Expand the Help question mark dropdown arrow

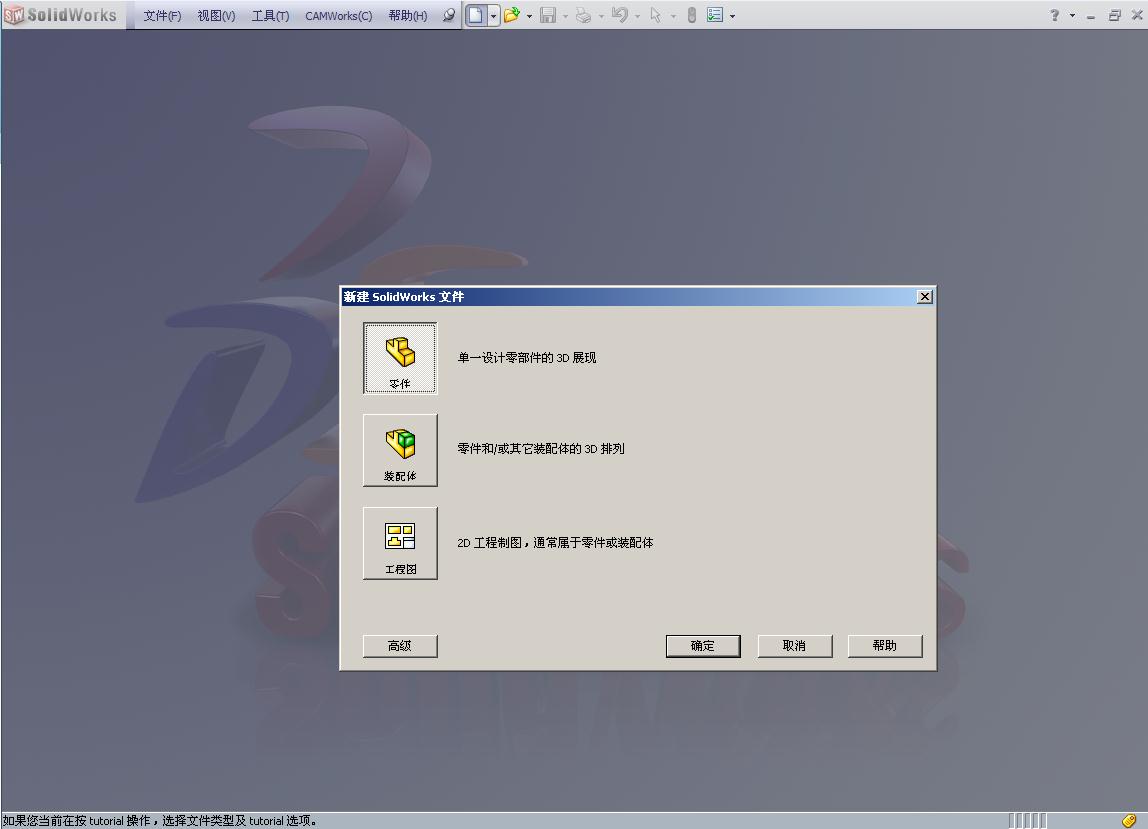pyautogui.click(x=1073, y=15)
